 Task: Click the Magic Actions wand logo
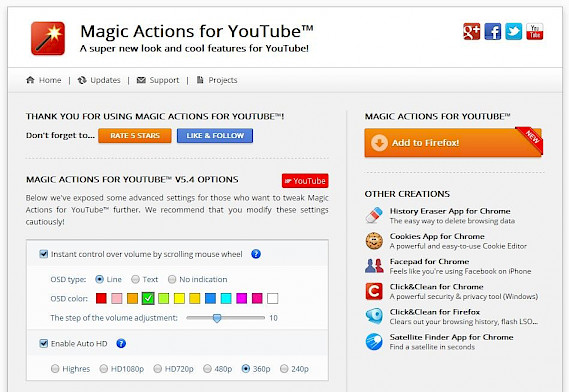(x=48, y=38)
